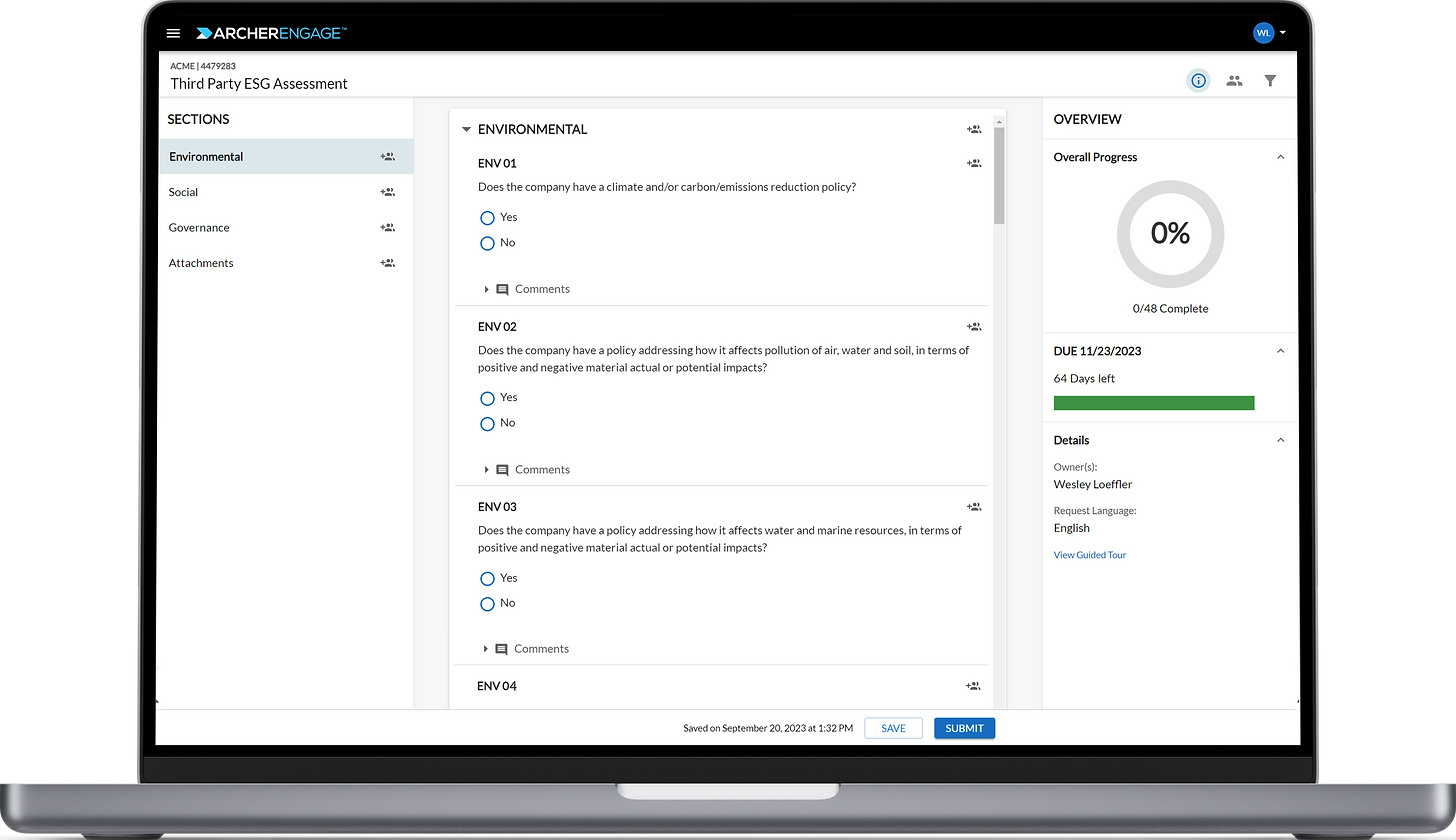This screenshot has height=840, width=1456.
Task: Click the owner name 'Wesley Loeffler'
Action: click(x=1093, y=485)
